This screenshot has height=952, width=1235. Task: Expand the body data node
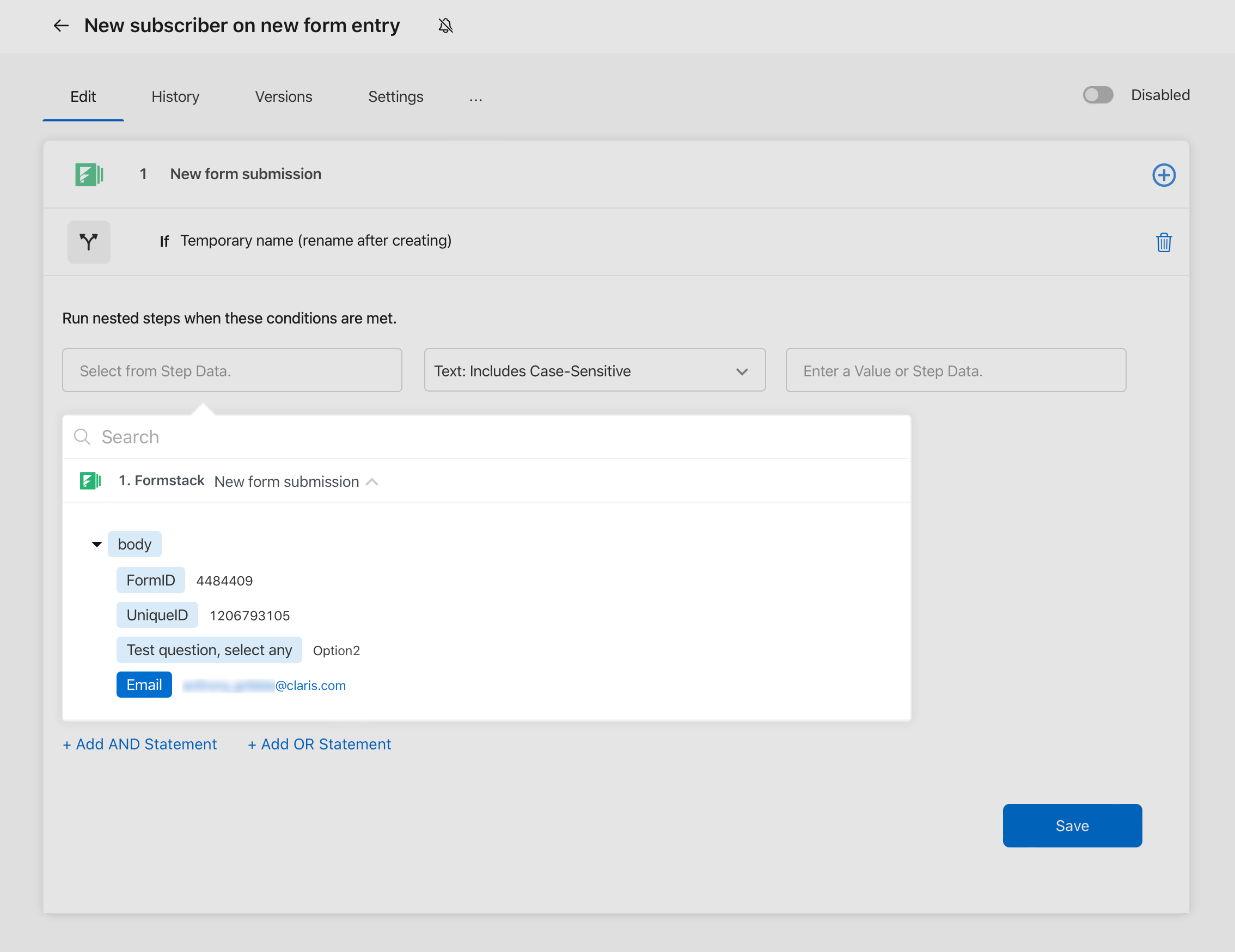coord(96,543)
